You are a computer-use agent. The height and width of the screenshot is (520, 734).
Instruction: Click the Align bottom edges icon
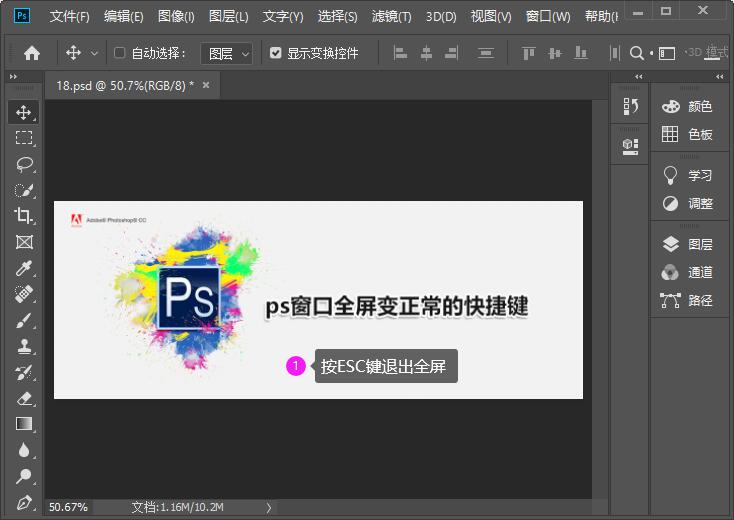580,53
